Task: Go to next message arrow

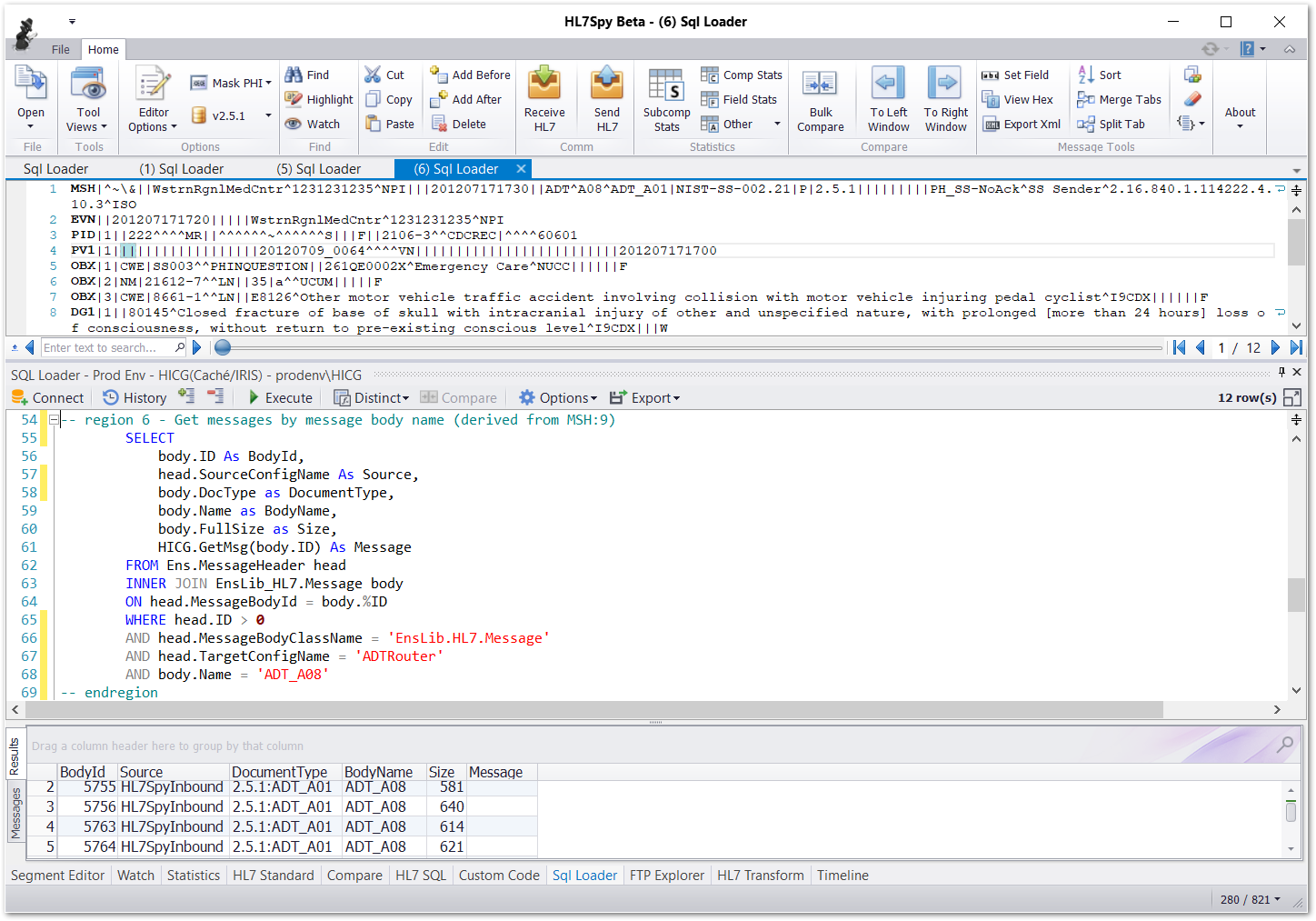Action: [1275, 347]
